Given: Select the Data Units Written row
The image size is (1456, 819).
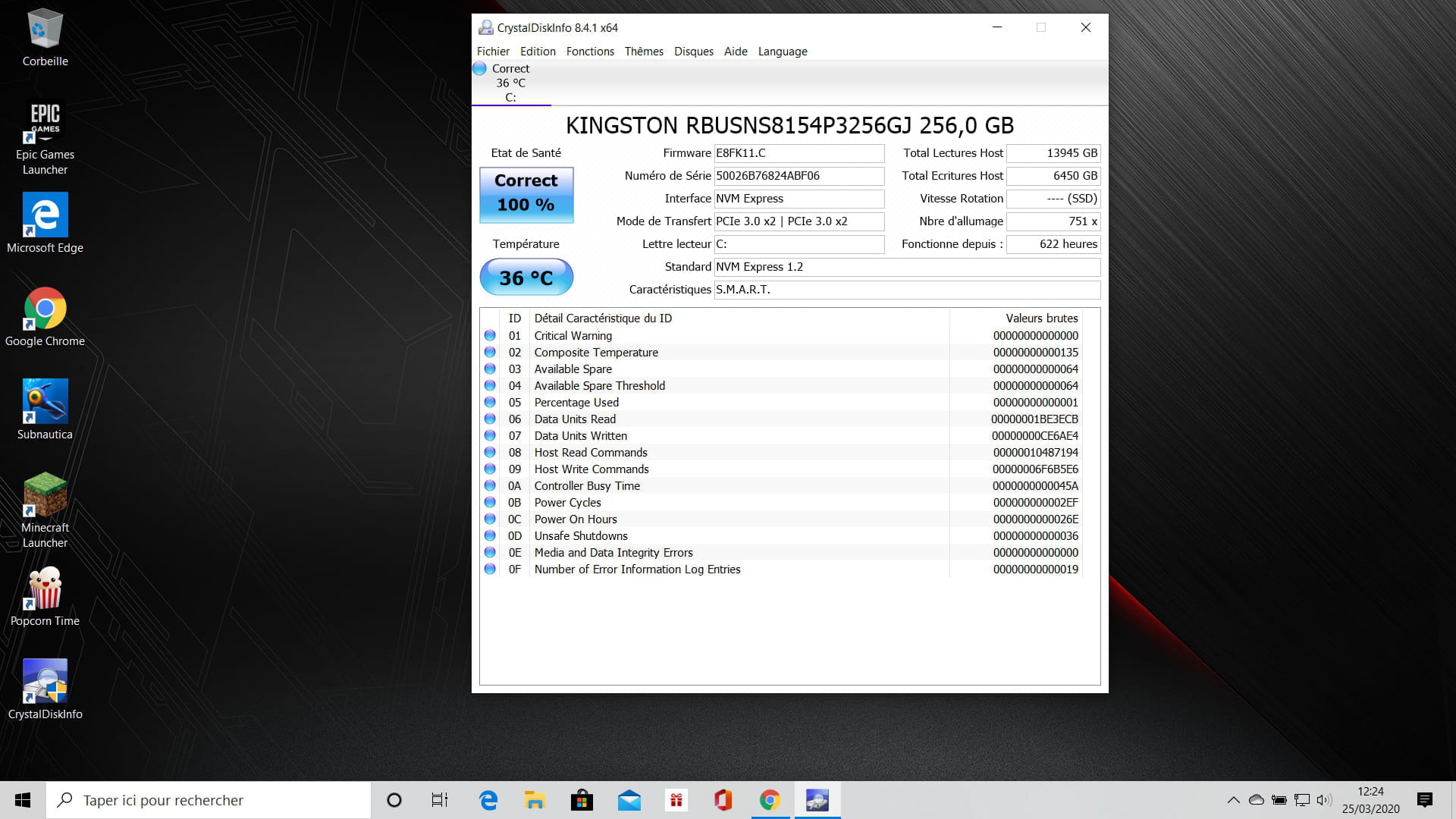Looking at the screenshot, I should (782, 436).
